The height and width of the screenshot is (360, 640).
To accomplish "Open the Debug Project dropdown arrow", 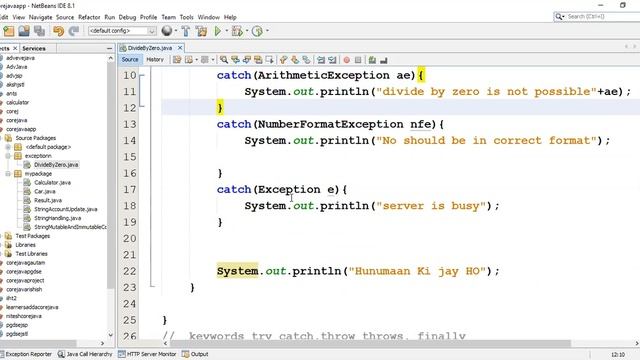I will tap(247, 31).
